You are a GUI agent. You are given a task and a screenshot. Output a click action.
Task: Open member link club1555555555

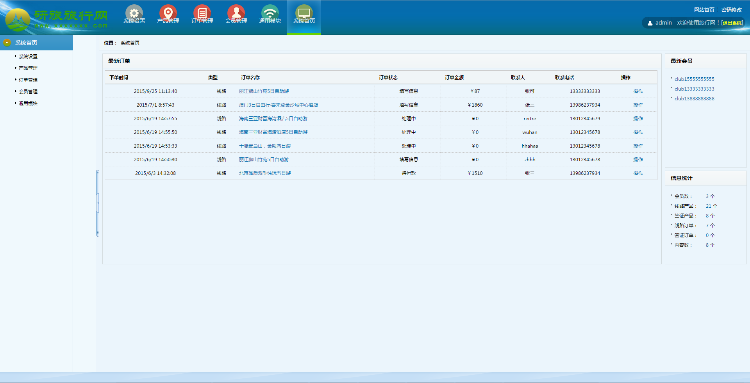695,79
